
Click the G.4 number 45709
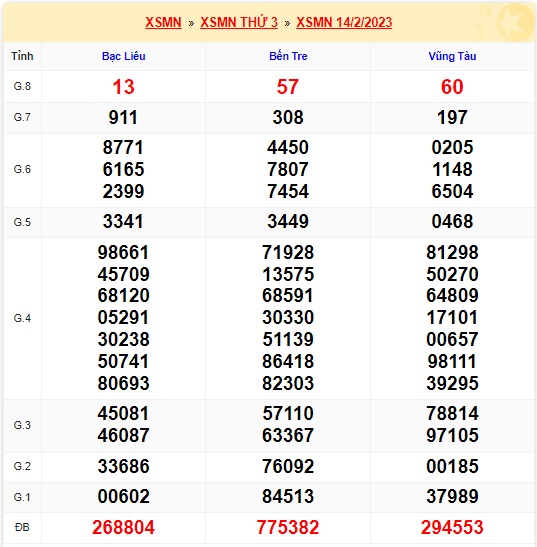coord(123,274)
